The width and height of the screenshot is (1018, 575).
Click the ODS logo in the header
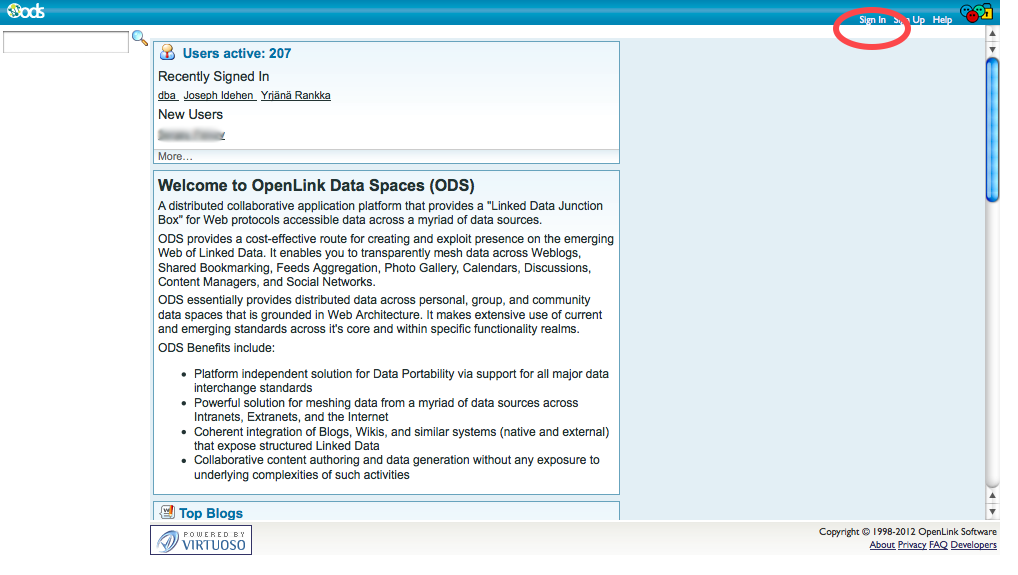click(25, 12)
